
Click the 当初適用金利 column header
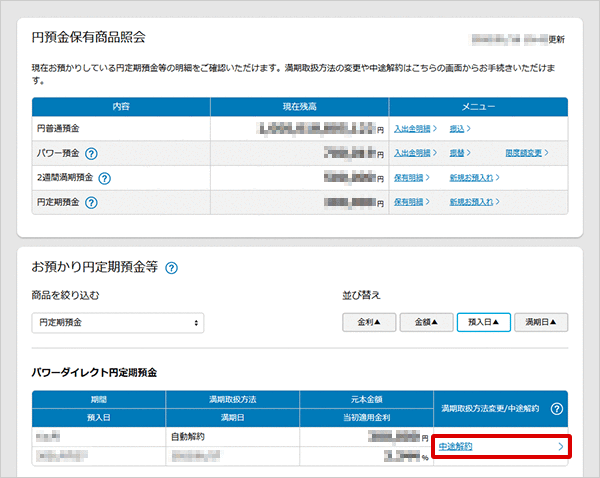[x=367, y=418]
